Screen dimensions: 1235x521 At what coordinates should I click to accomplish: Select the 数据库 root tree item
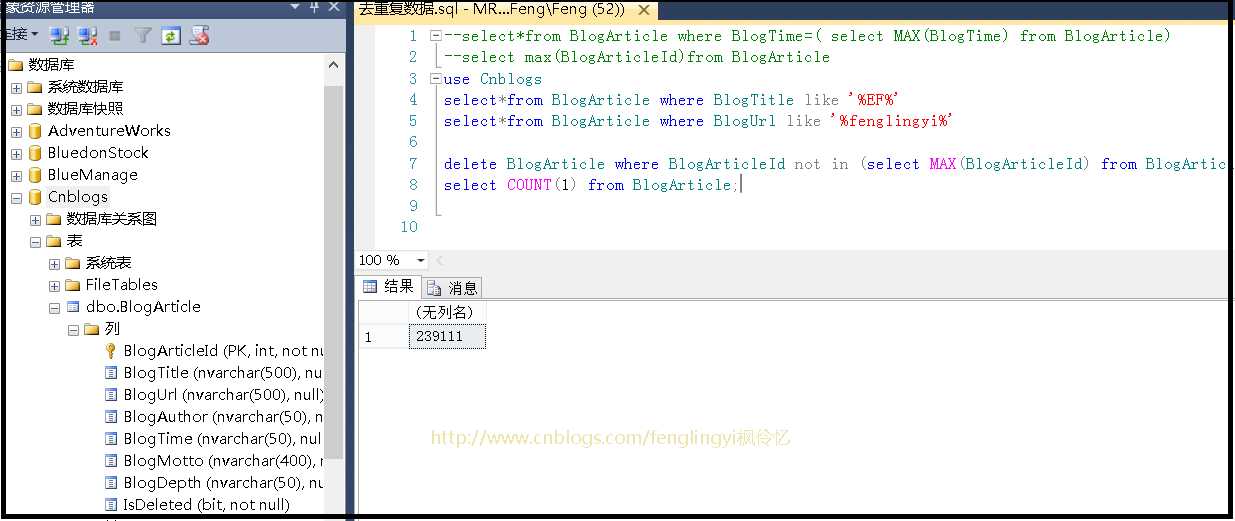[x=49, y=65]
